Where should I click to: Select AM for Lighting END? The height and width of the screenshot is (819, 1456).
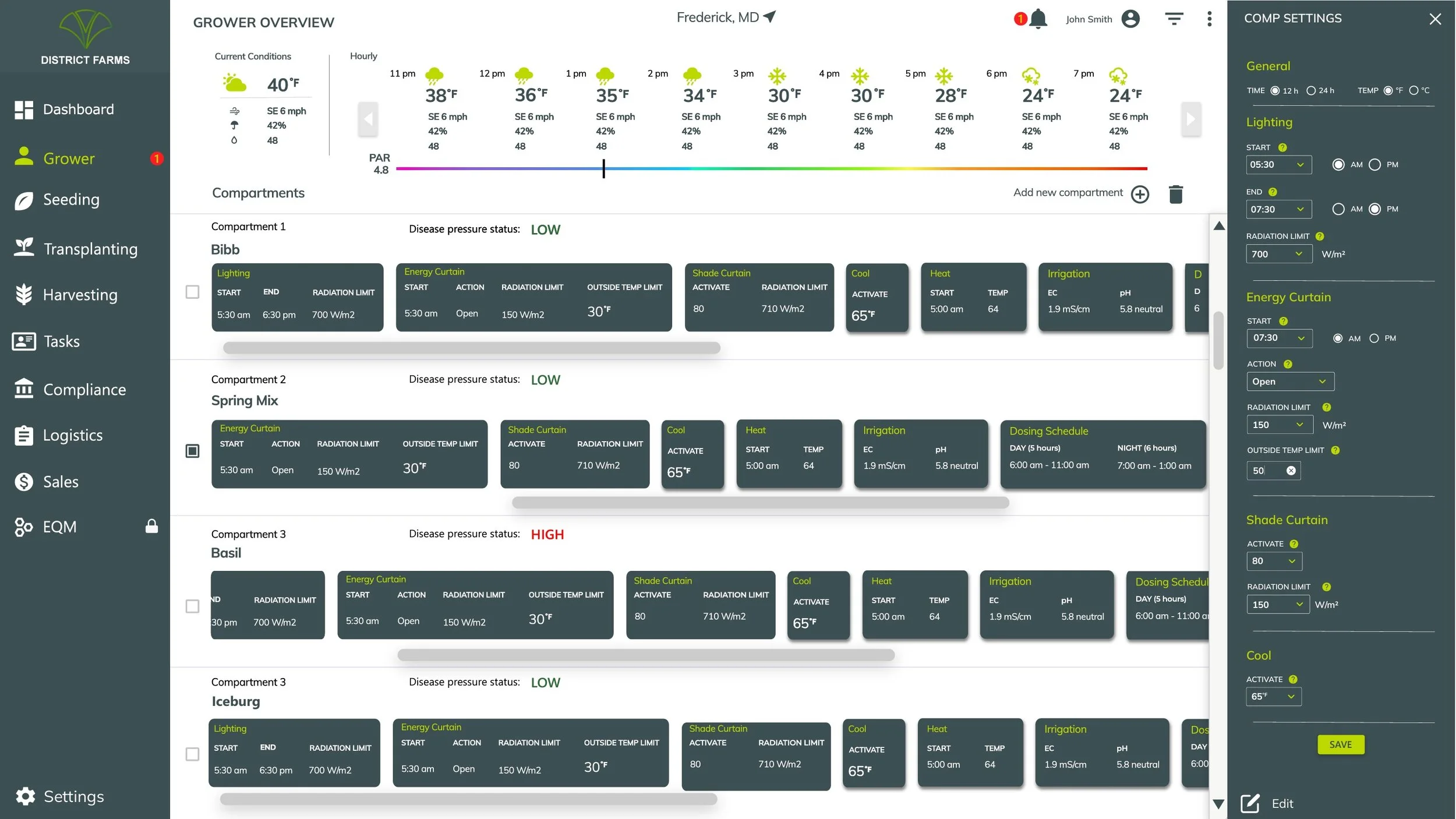click(x=1338, y=209)
